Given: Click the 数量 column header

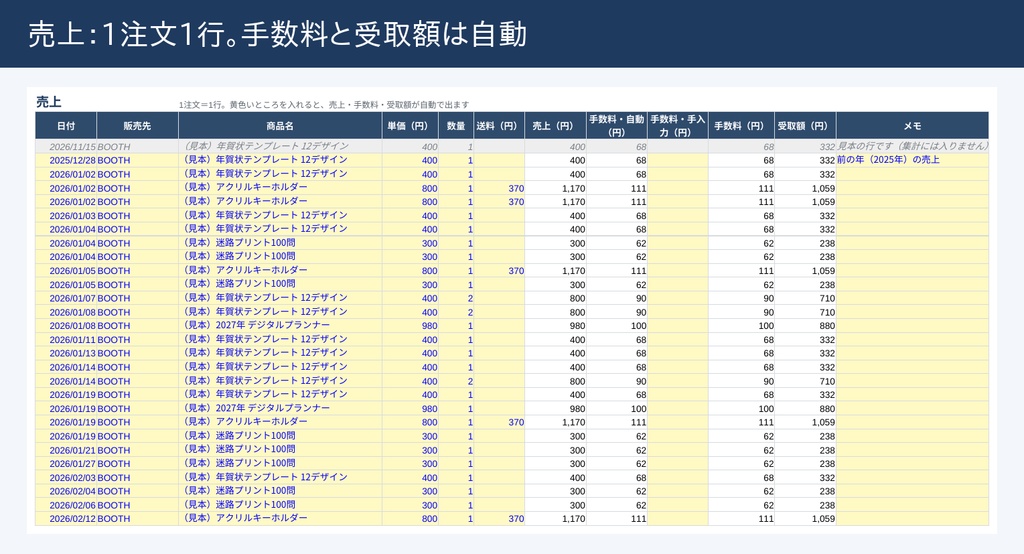Looking at the screenshot, I should (456, 125).
